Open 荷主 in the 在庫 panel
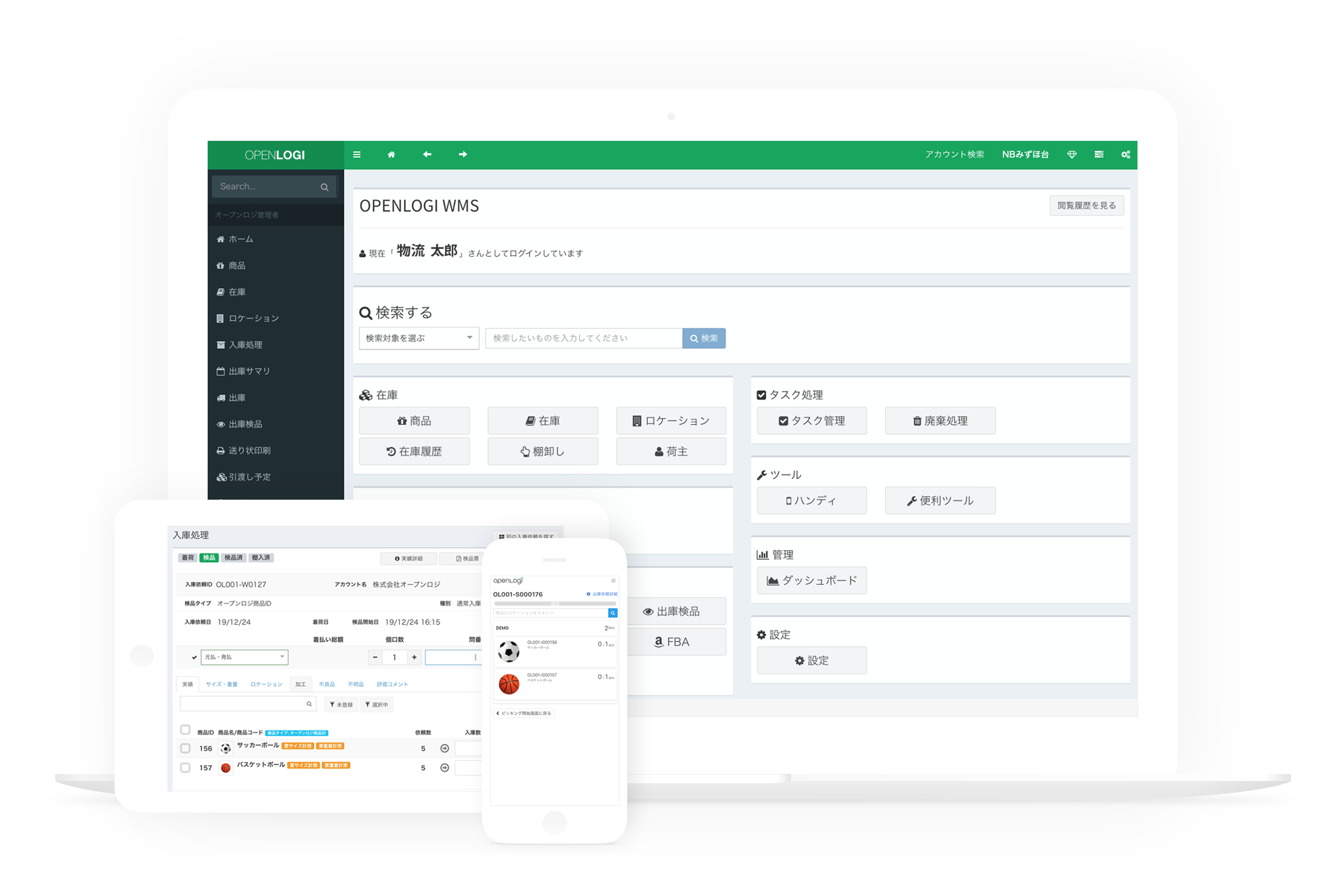Image resolution: width=1344 pixels, height=896 pixels. pyautogui.click(x=671, y=451)
